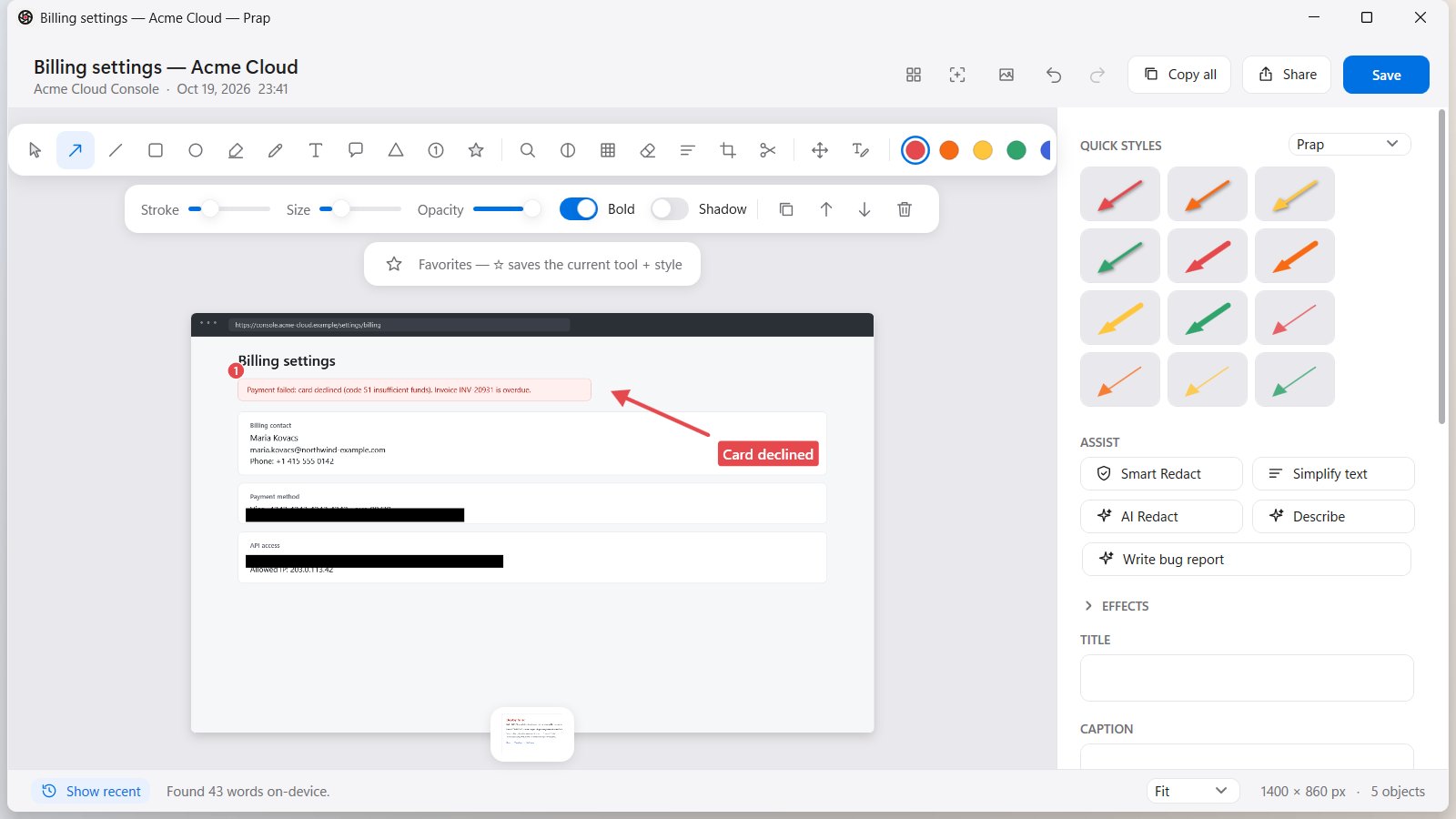Duplicate the selected object
This screenshot has width=1456, height=819.
(786, 209)
